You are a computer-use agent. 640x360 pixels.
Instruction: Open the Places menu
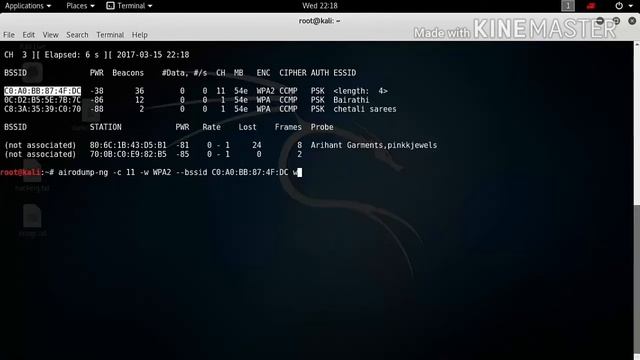click(80, 6)
